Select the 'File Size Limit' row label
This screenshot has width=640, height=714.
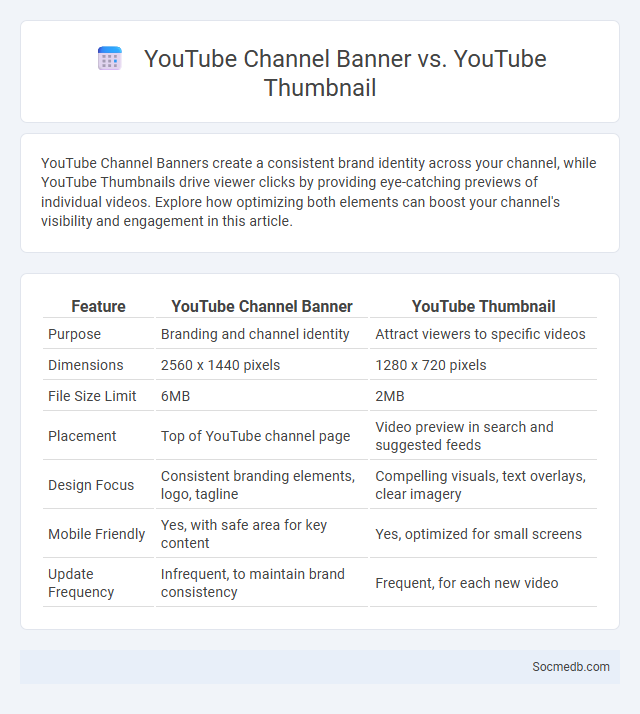click(92, 396)
